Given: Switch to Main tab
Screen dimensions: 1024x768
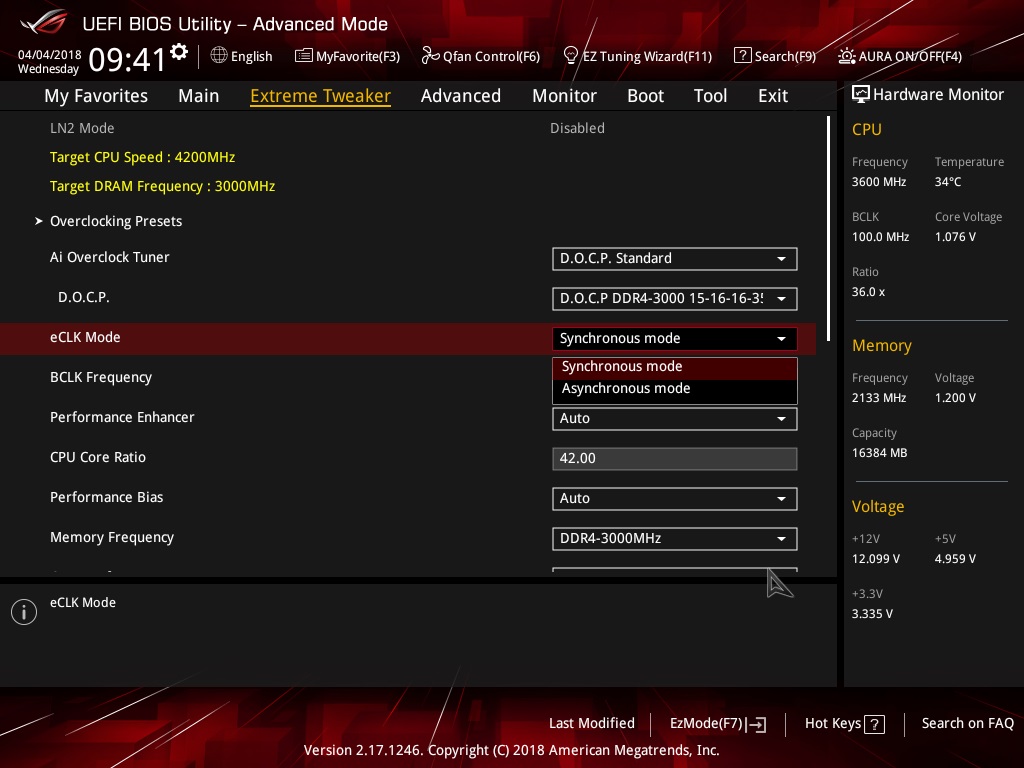Looking at the screenshot, I should tap(199, 96).
